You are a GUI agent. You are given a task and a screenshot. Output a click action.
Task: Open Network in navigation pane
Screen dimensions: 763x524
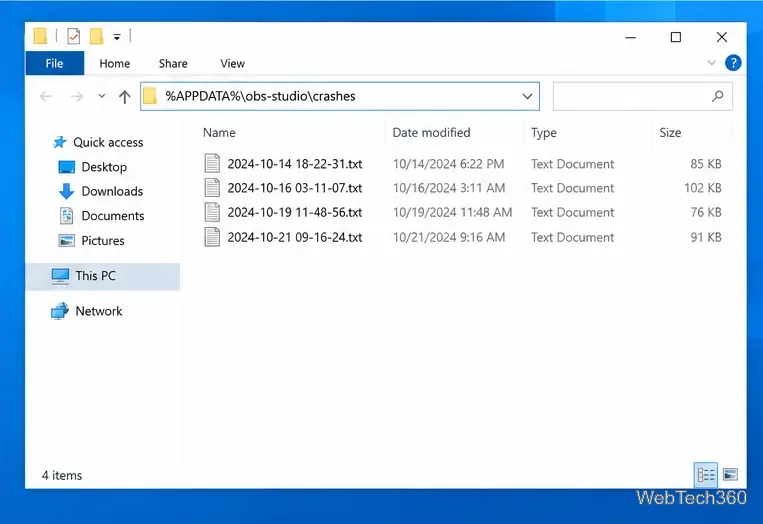(99, 311)
